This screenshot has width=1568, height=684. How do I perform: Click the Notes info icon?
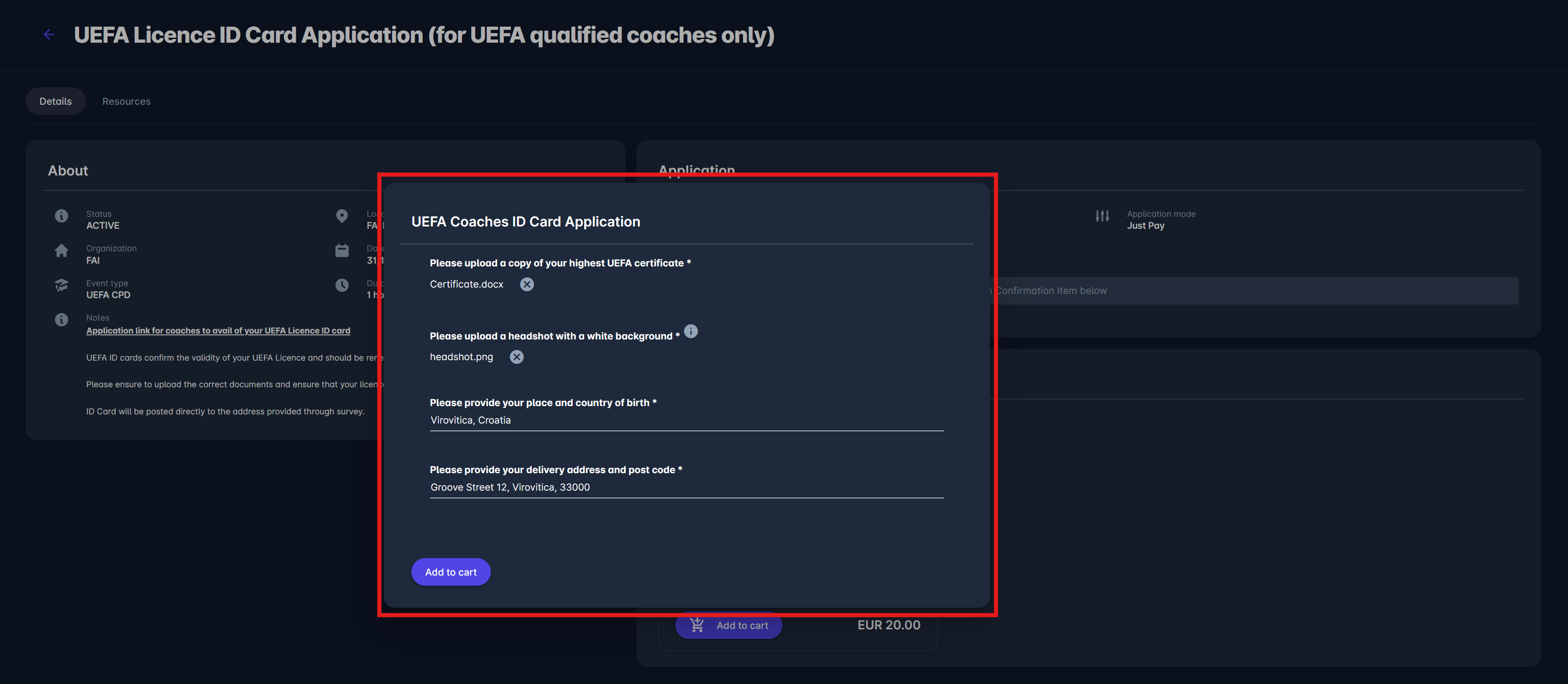(62, 320)
